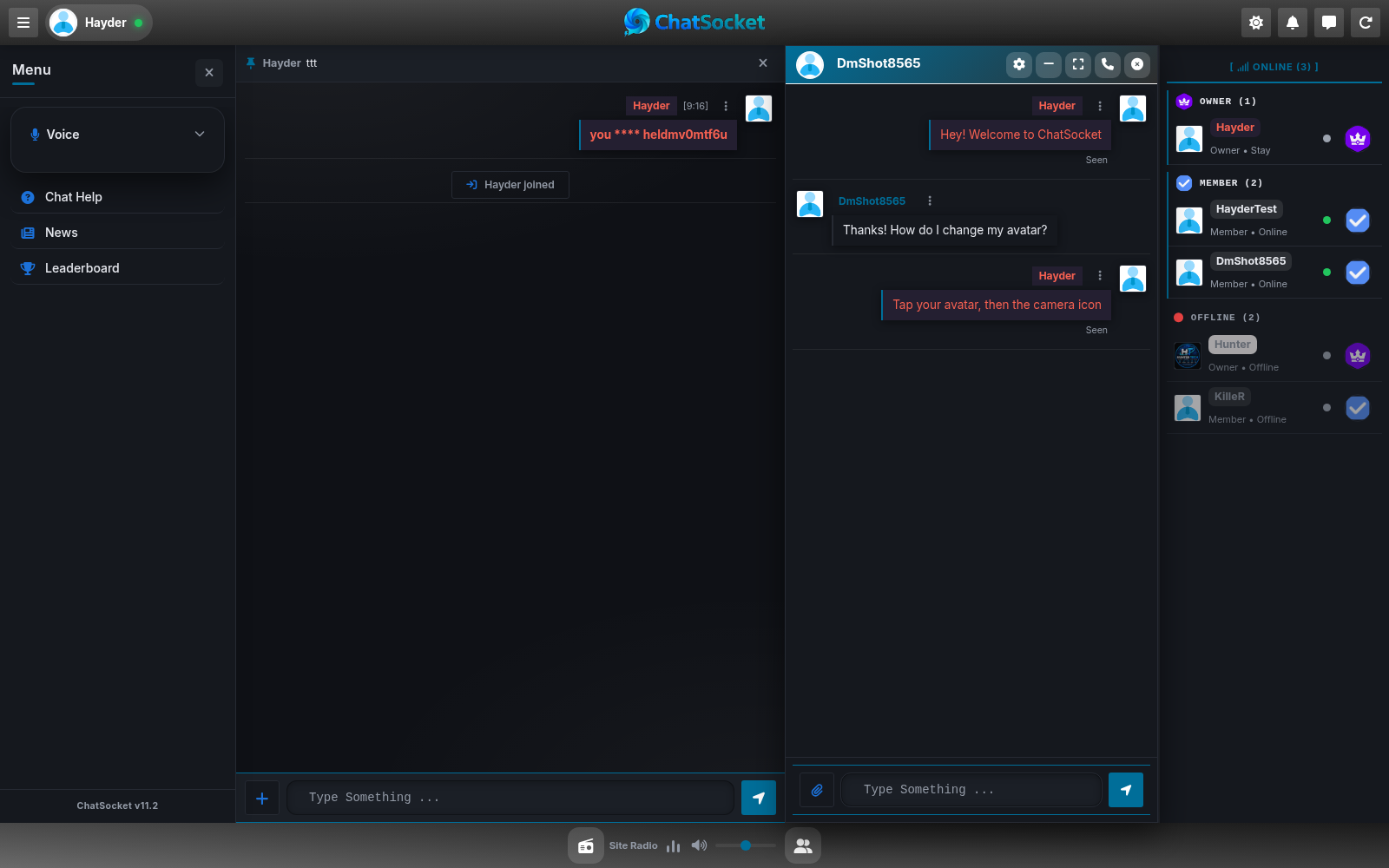Send the main room message with arrow button

pos(759,798)
